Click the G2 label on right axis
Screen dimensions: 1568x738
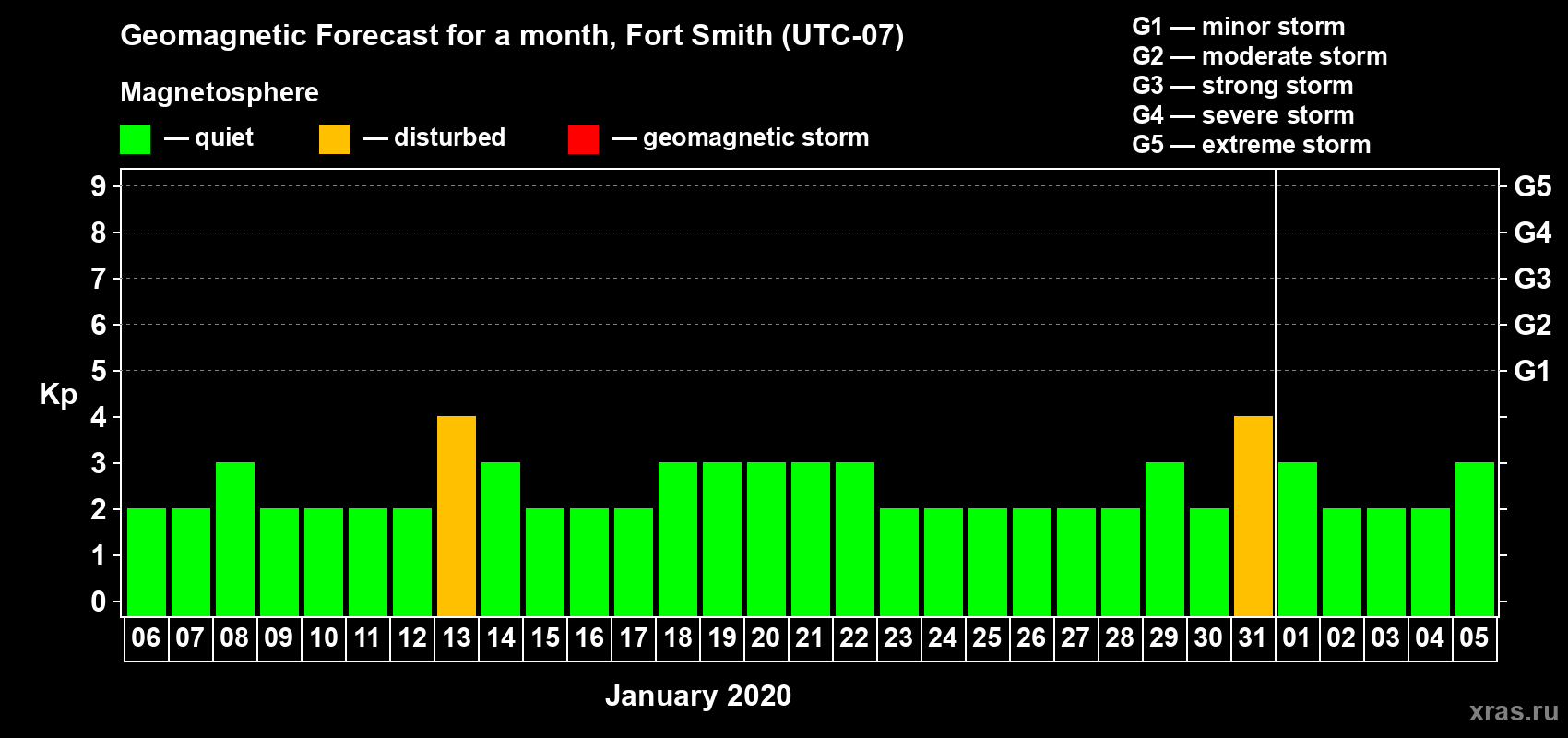(1533, 325)
